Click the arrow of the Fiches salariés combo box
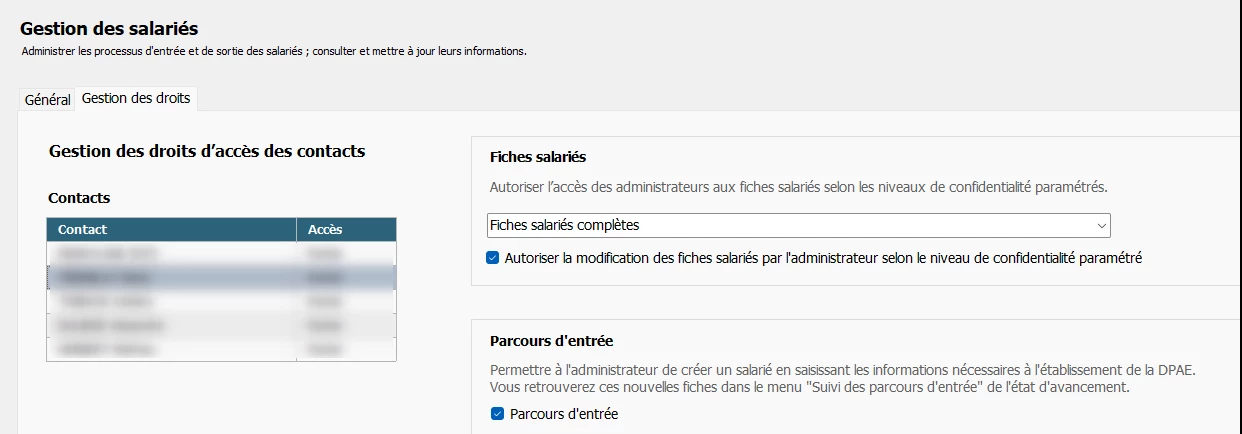The width and height of the screenshot is (1242, 434). coord(1101,225)
